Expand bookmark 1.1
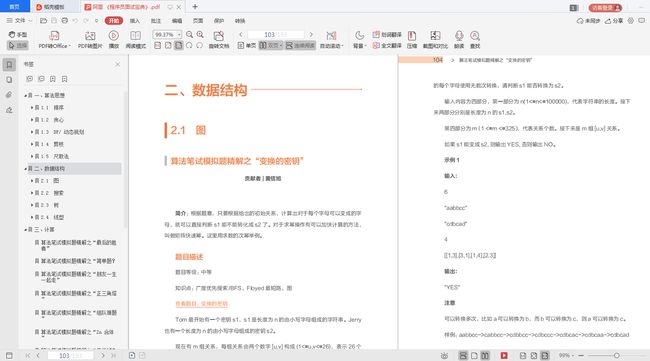 click(32, 107)
